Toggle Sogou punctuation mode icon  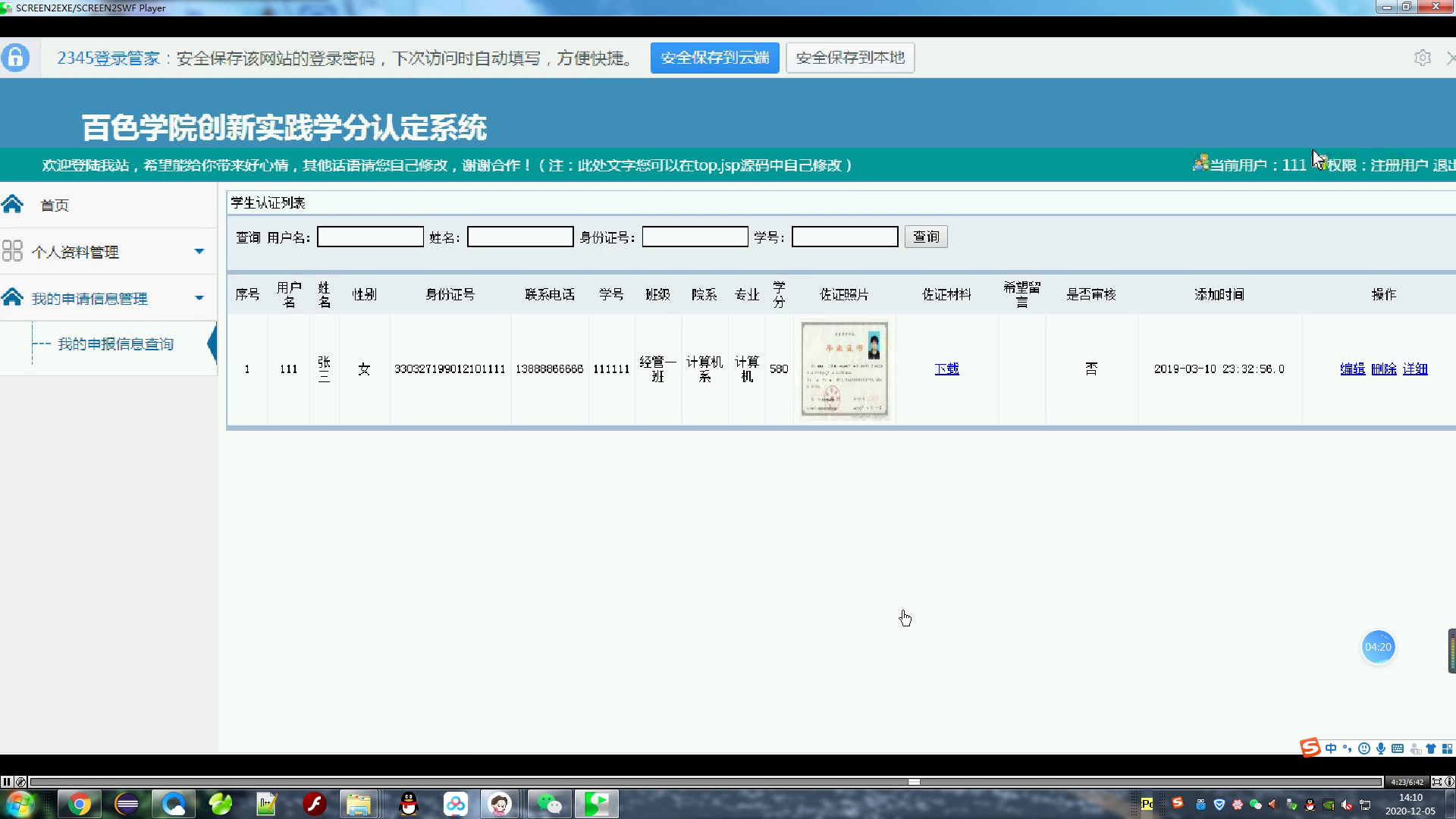point(1348,748)
